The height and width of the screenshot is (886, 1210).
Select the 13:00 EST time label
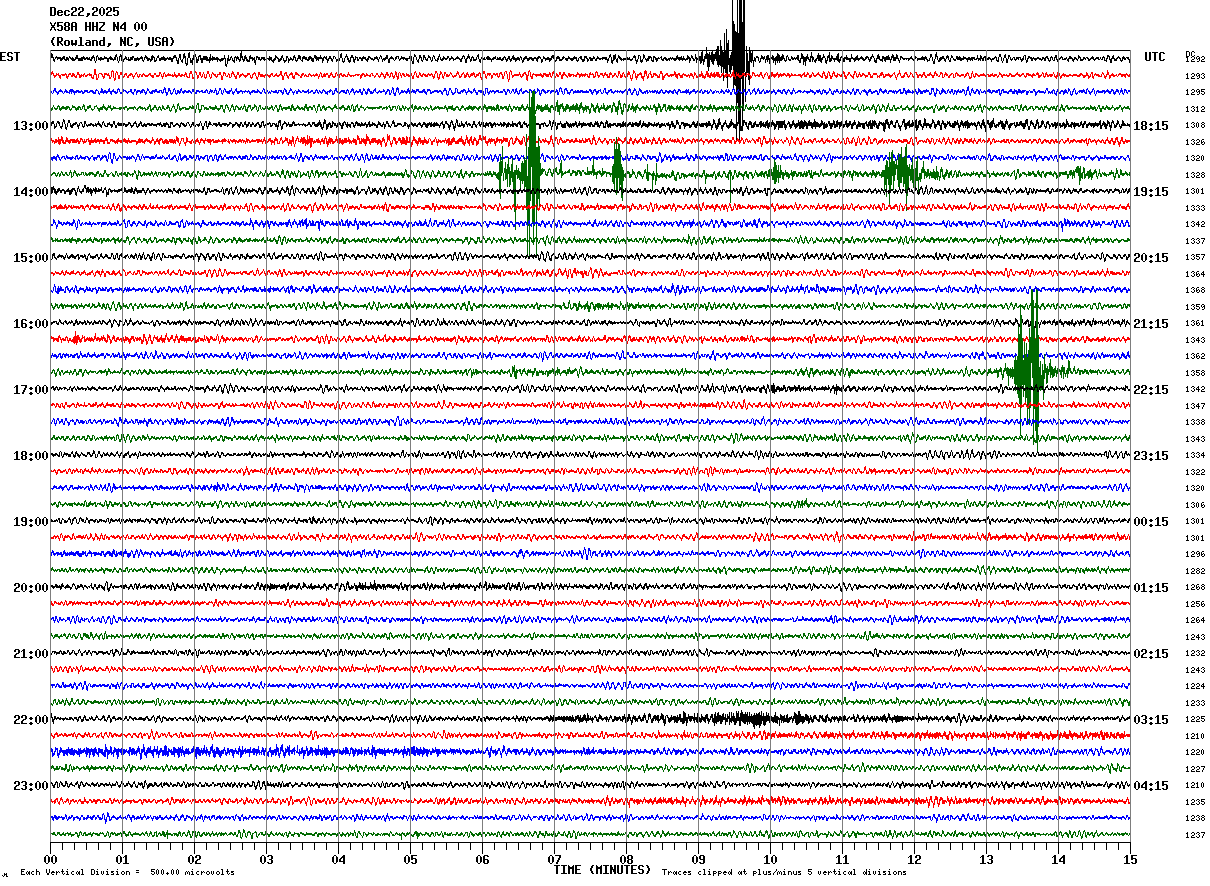coord(30,126)
